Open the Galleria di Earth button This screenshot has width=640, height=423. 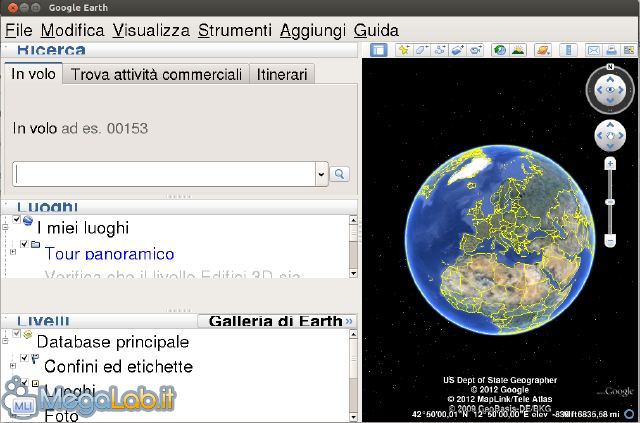tap(277, 321)
